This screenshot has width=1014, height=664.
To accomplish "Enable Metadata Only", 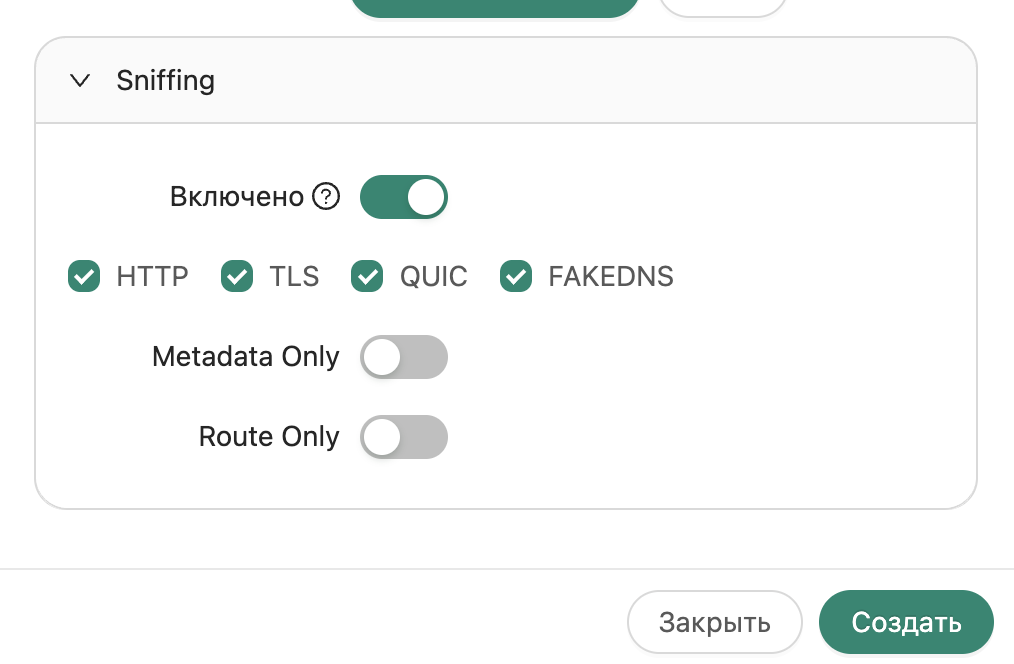I will (x=403, y=357).
